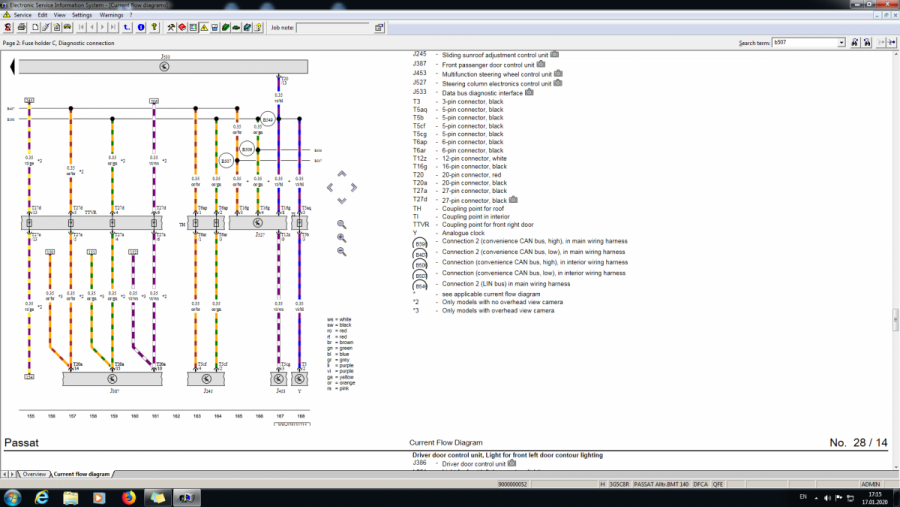Open camera image for J387 control unit
Image resolution: width=900 pixels, height=507 pixels.
pos(541,64)
